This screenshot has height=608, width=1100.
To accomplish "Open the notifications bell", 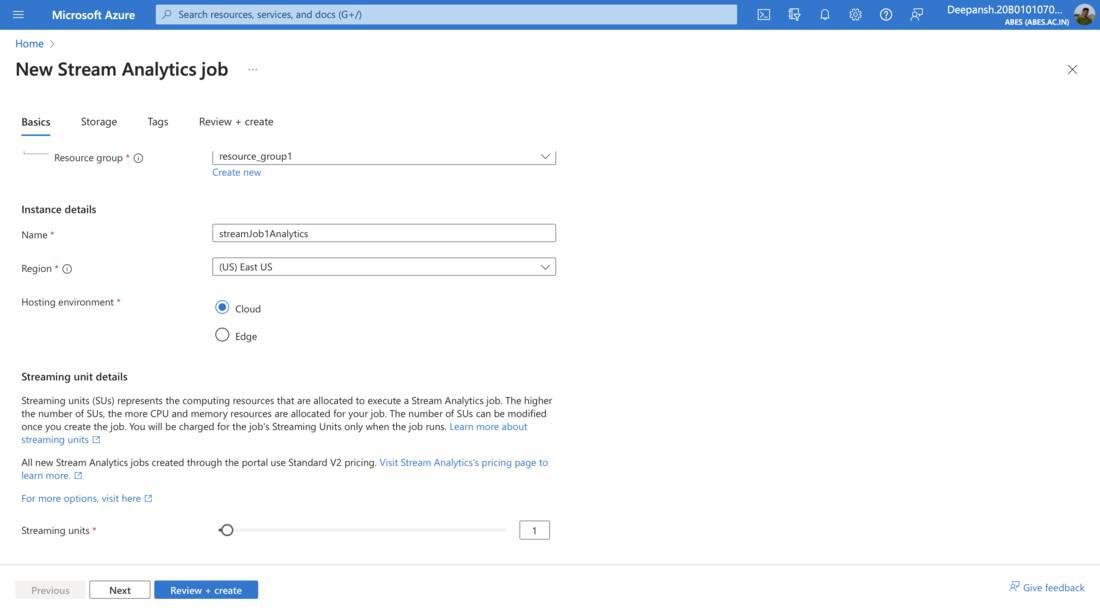I will pyautogui.click(x=825, y=15).
